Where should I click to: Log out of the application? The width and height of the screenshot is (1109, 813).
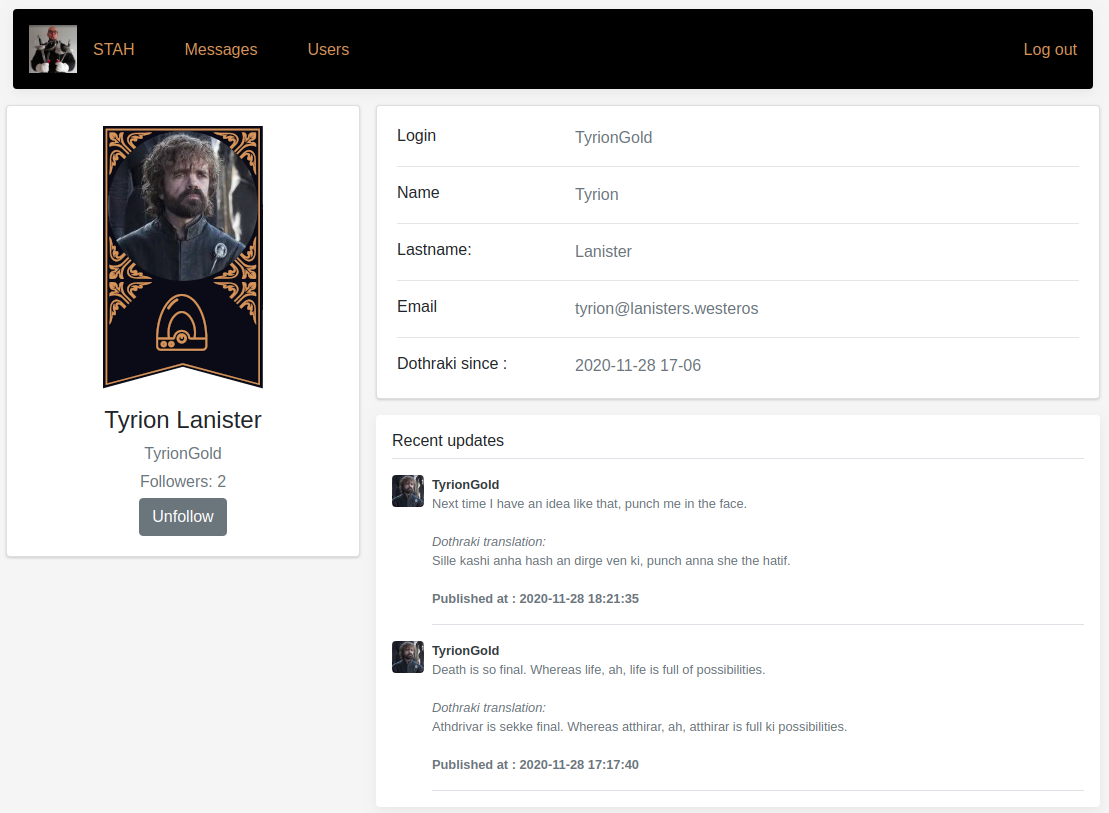[x=1049, y=49]
